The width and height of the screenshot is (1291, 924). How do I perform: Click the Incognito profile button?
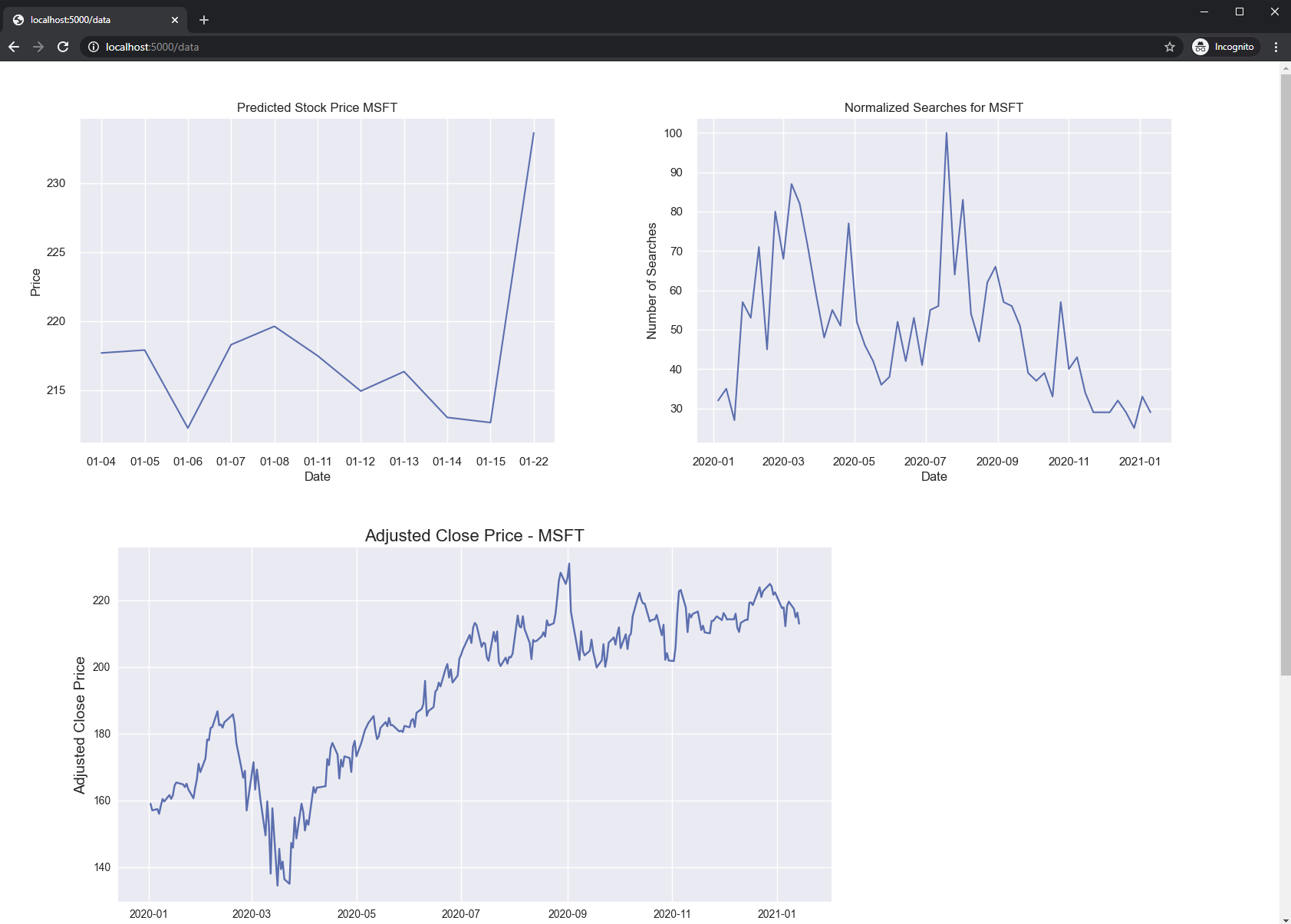pyautogui.click(x=1224, y=47)
